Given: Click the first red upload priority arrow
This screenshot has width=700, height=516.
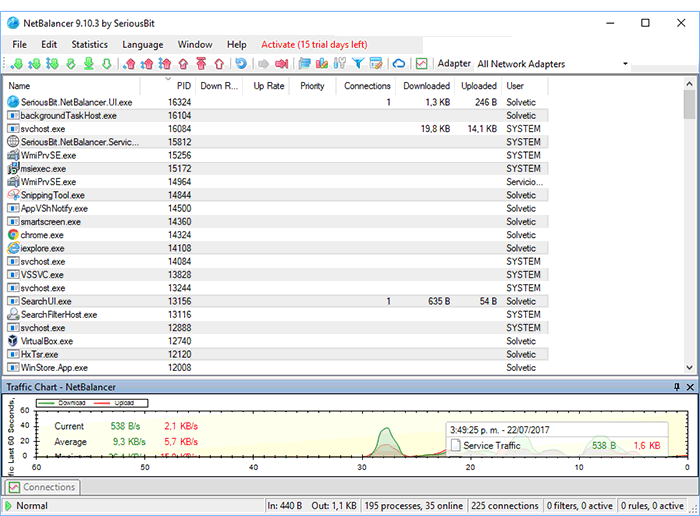Looking at the screenshot, I should coord(129,64).
